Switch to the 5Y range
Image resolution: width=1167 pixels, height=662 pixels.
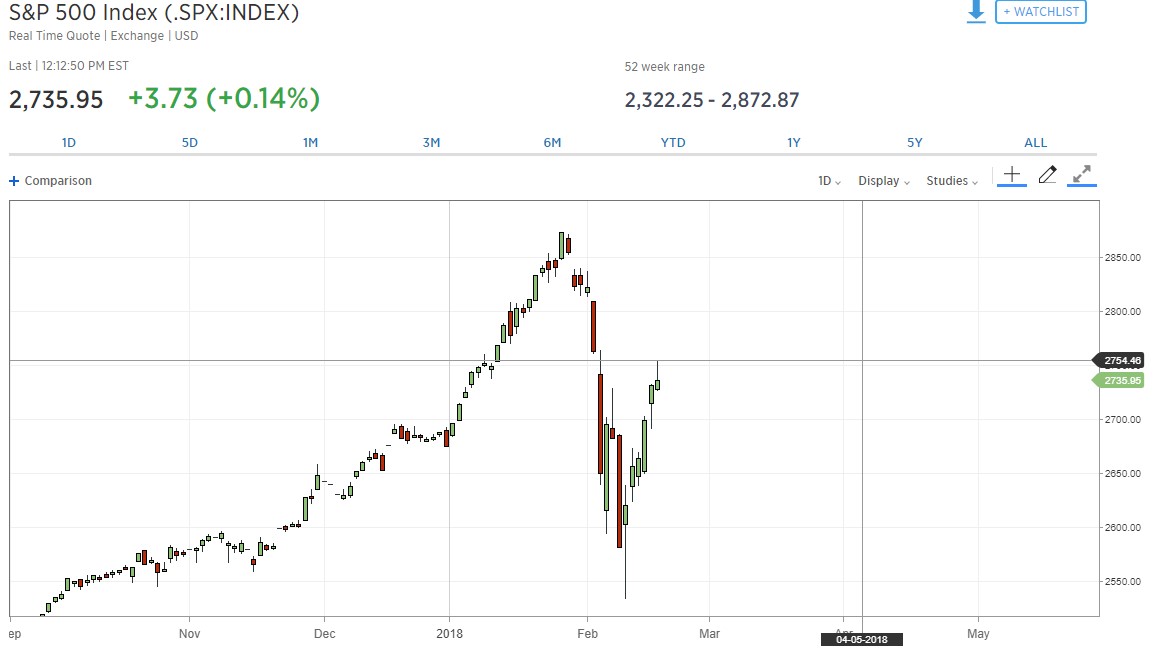pos(915,143)
